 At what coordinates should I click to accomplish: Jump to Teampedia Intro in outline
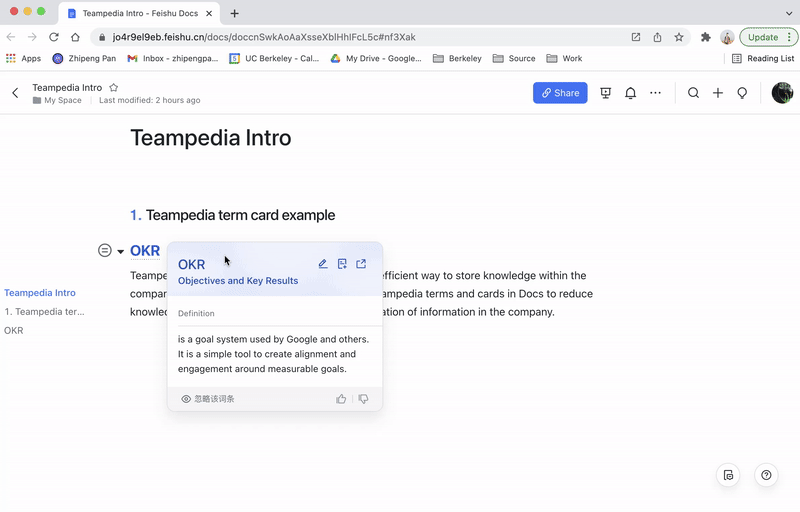[x=40, y=293]
